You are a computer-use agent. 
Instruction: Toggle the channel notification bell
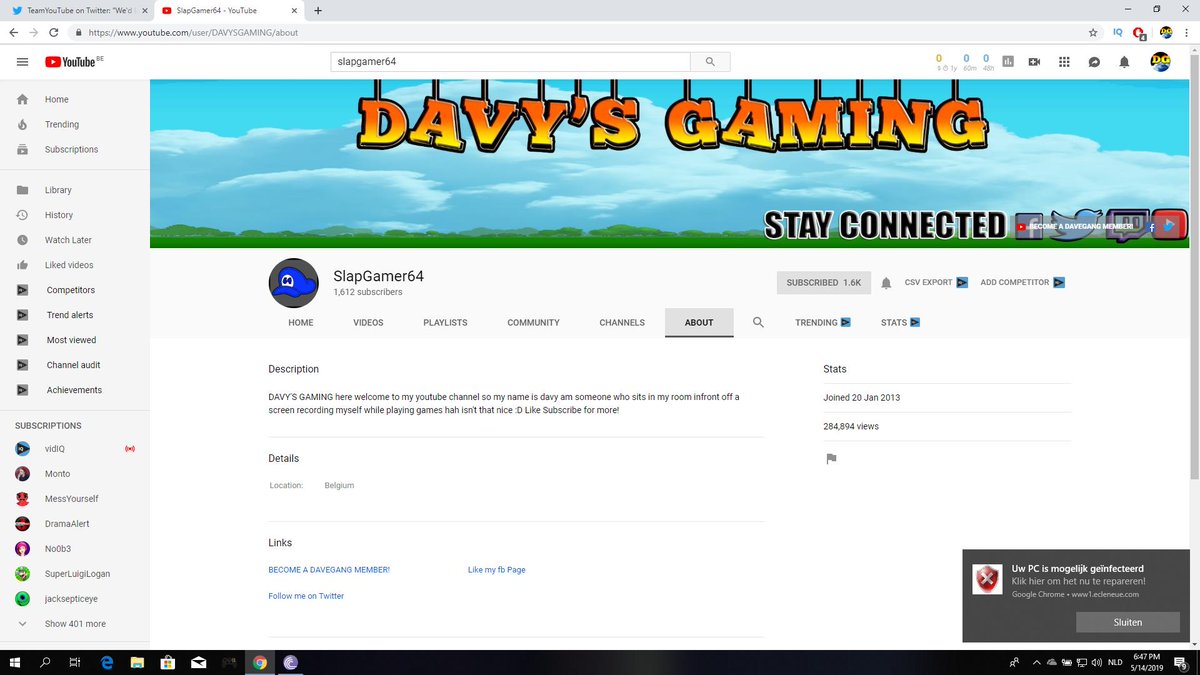point(886,283)
